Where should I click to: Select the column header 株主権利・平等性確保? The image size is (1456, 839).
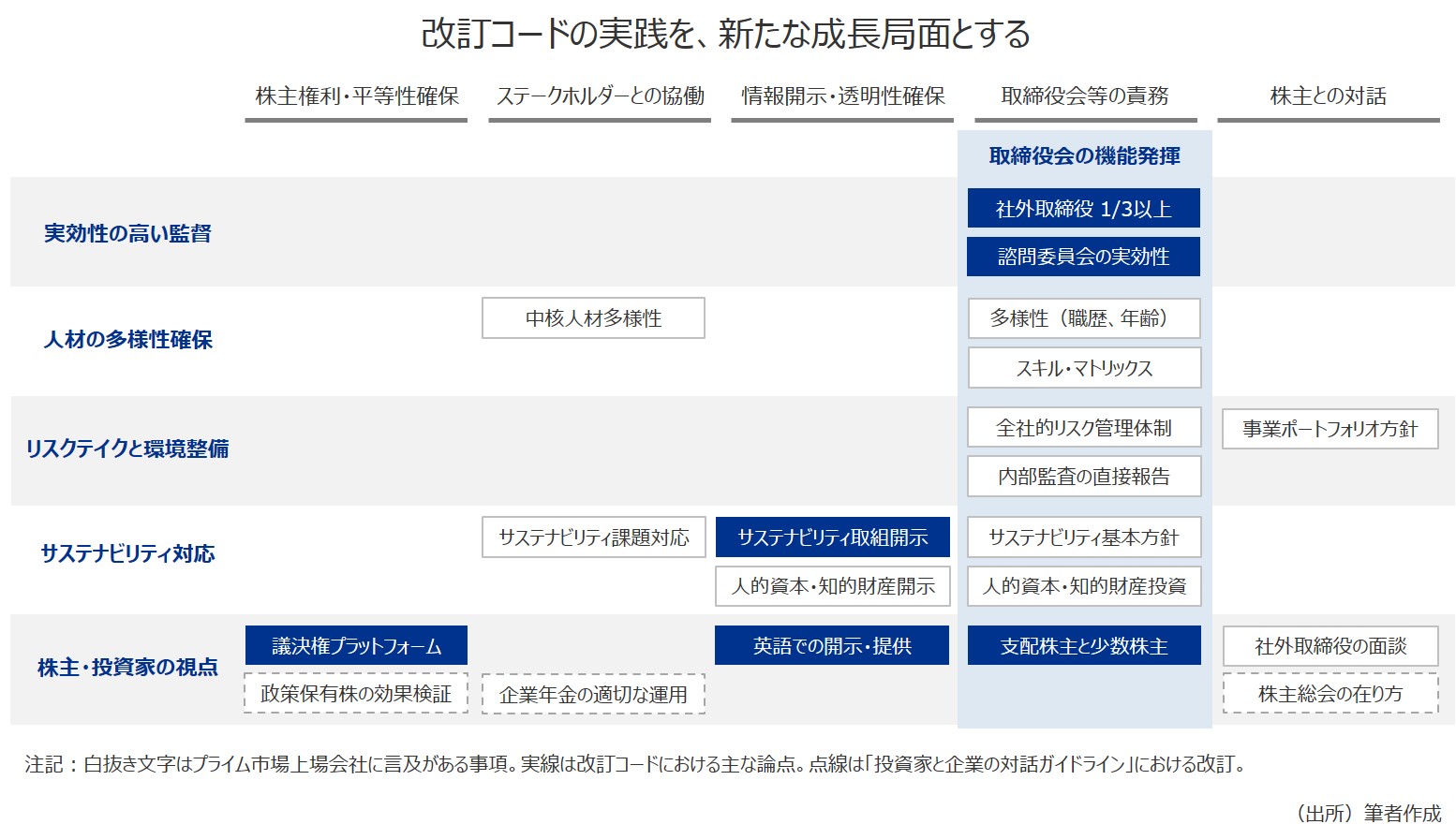pyautogui.click(x=357, y=96)
